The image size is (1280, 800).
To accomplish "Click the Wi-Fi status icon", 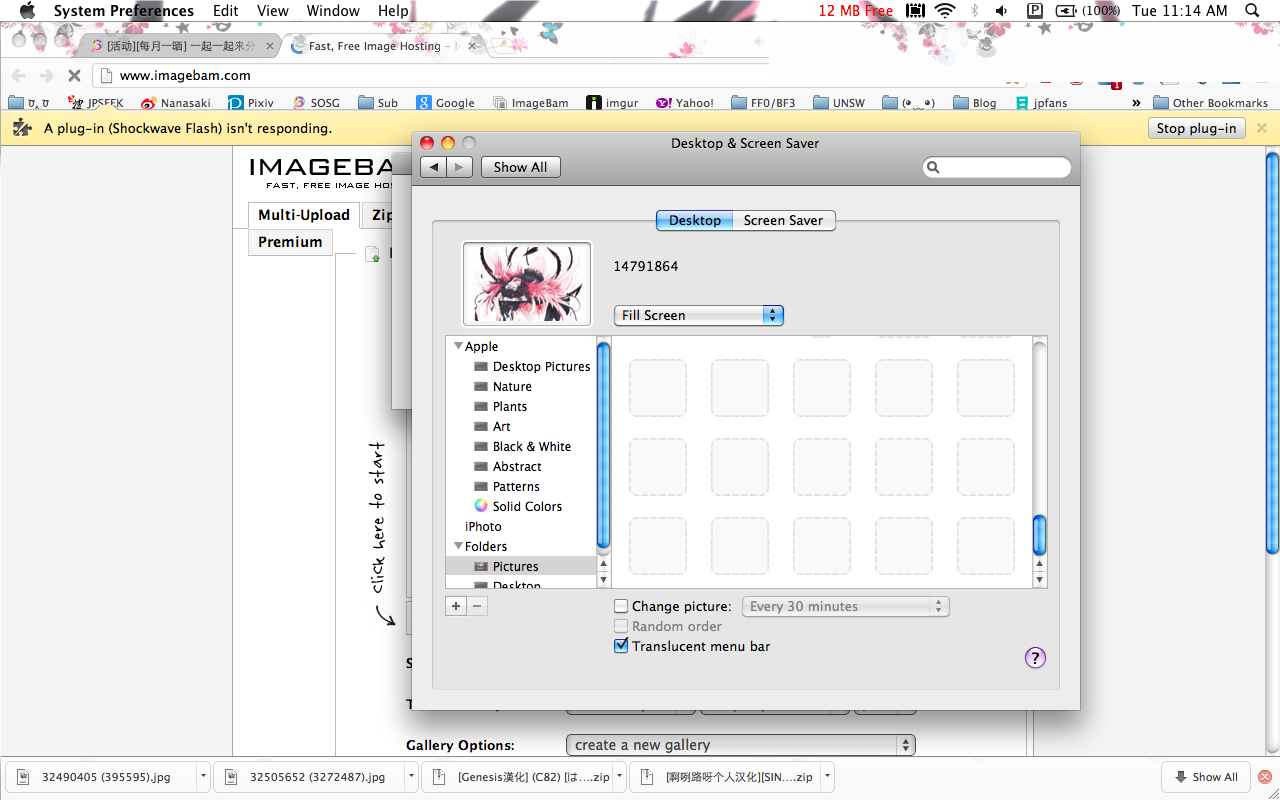I will 945,11.
